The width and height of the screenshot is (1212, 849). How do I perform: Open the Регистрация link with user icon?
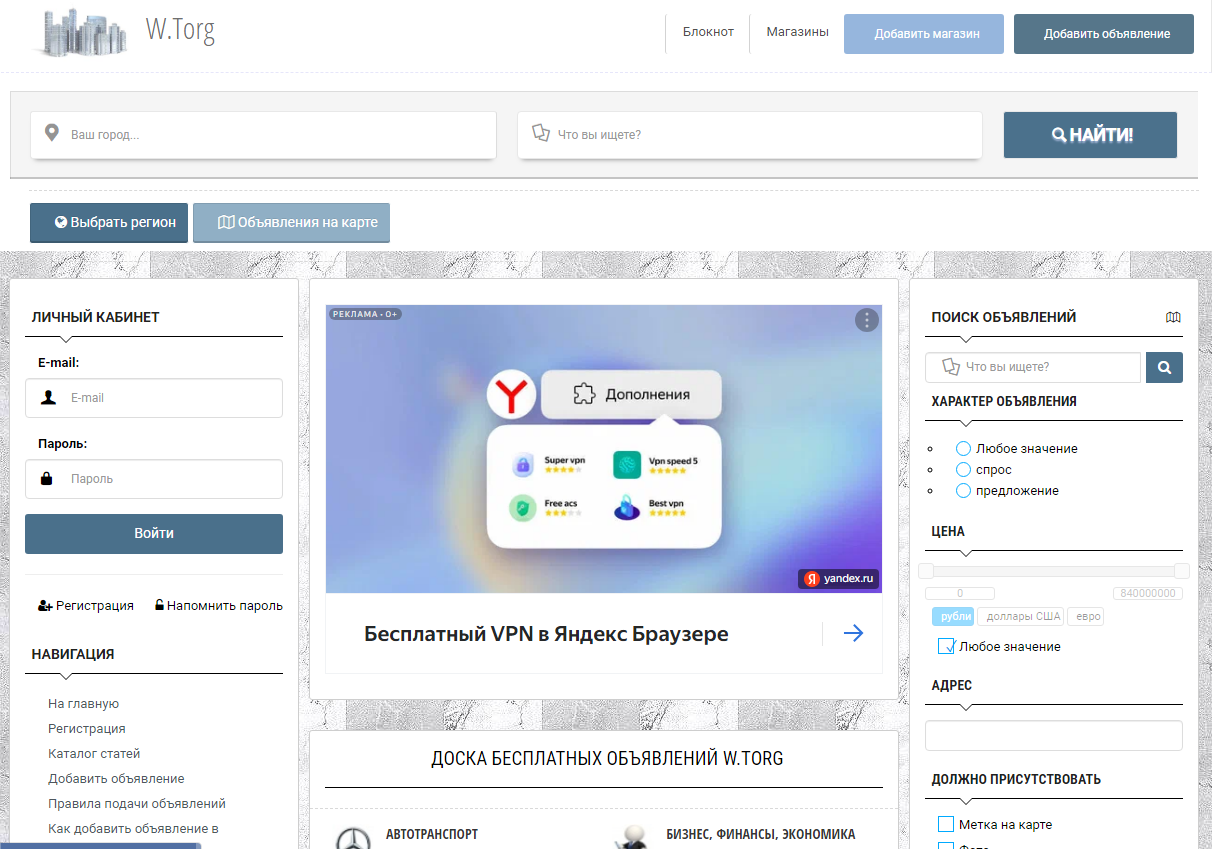[x=86, y=605]
